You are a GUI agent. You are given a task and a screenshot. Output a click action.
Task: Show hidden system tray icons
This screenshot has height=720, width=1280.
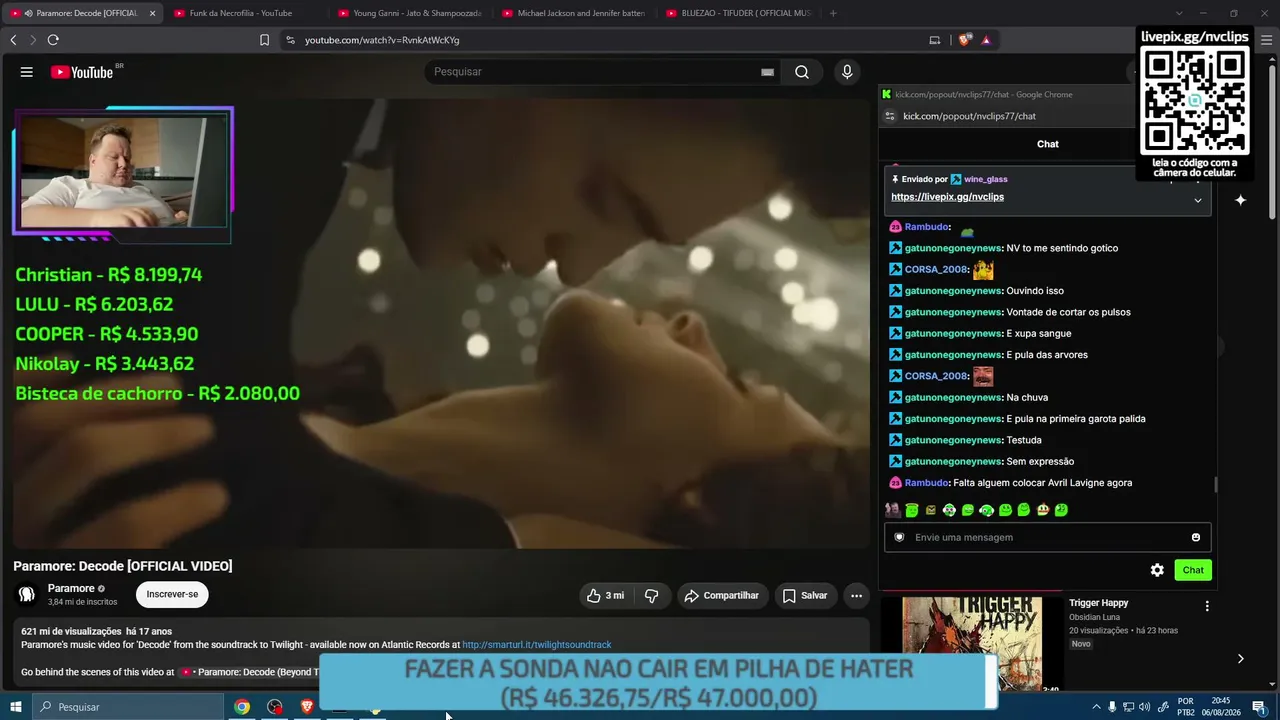(1096, 707)
